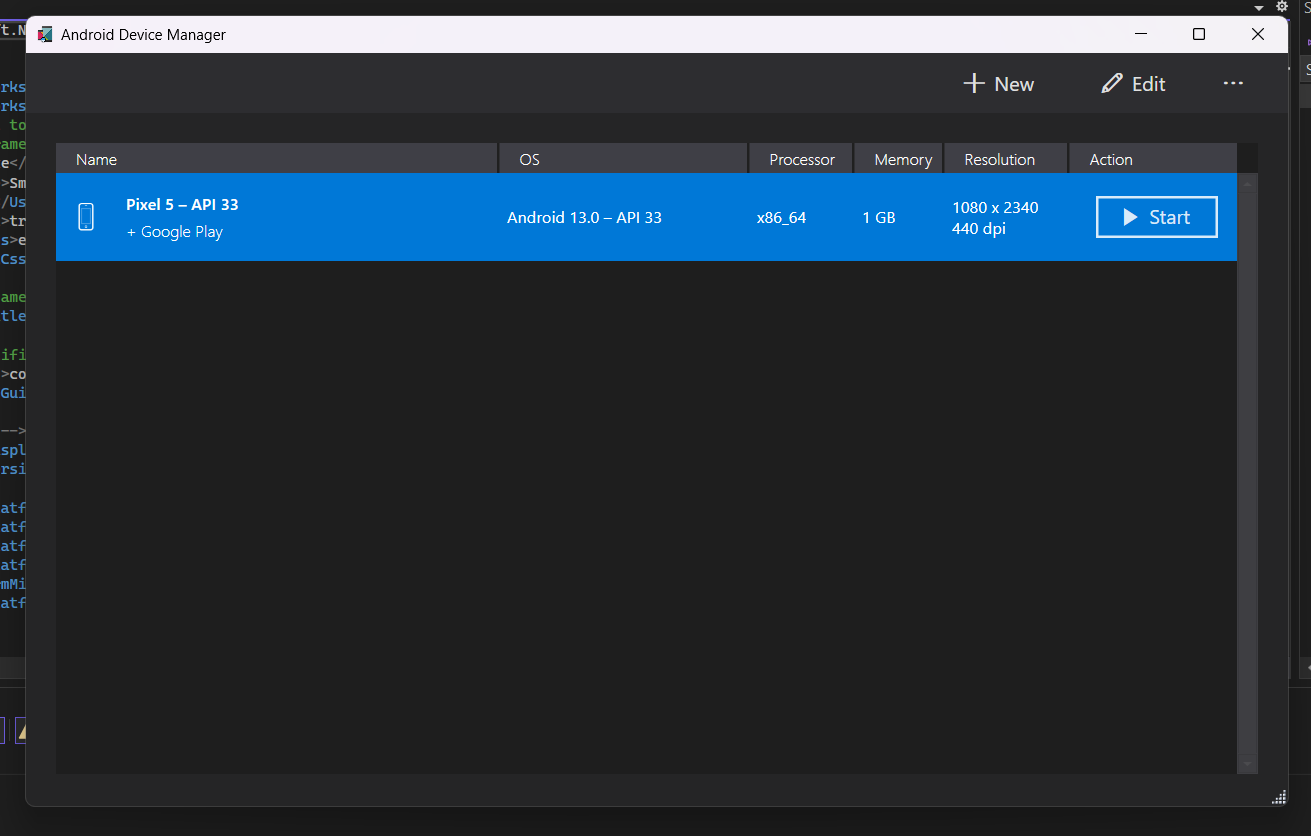
Task: Sort devices by Processor column header
Action: click(x=802, y=159)
